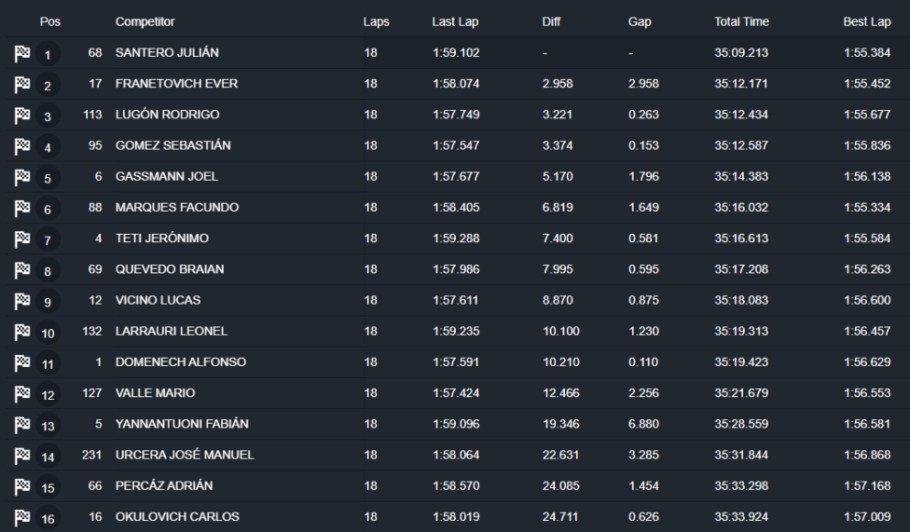Select the finish flag on Lugón Rodrigo's row

point(22,115)
